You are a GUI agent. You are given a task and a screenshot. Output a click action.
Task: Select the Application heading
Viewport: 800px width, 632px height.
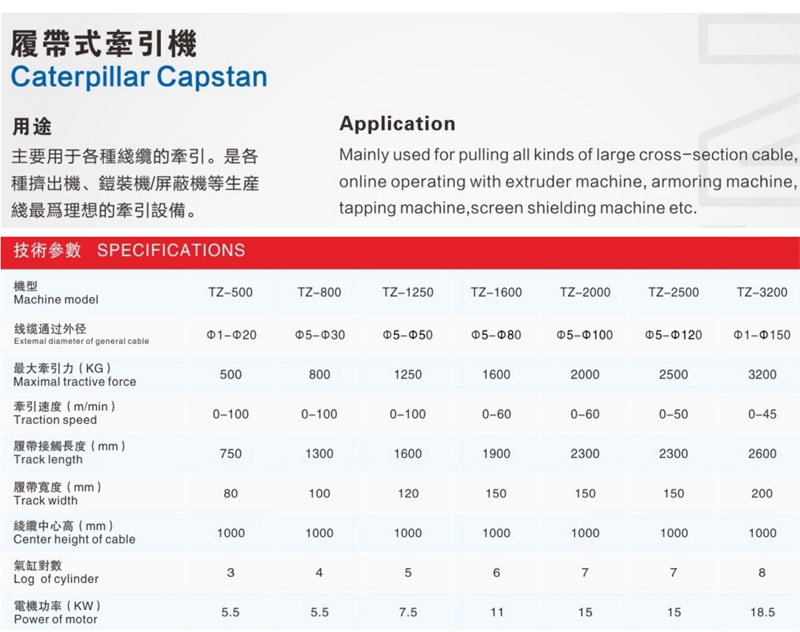click(397, 124)
